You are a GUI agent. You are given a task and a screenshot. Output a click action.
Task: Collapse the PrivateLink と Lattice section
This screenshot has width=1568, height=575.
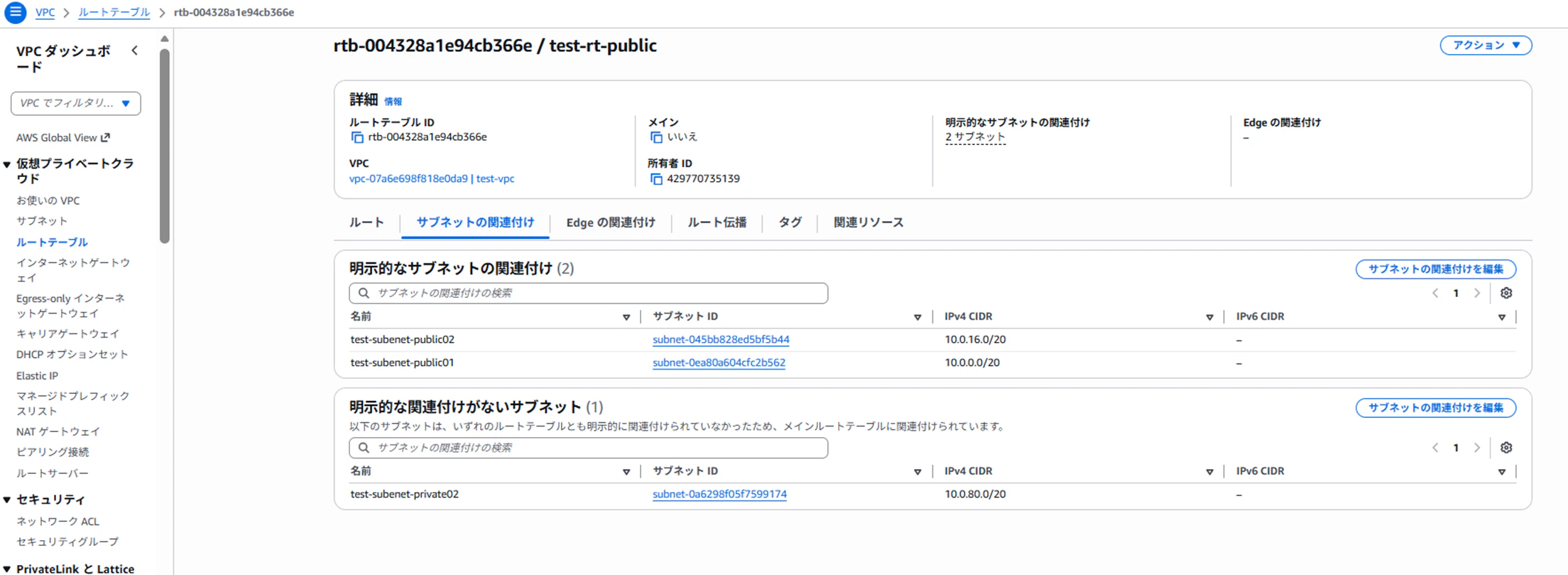pos(7,569)
